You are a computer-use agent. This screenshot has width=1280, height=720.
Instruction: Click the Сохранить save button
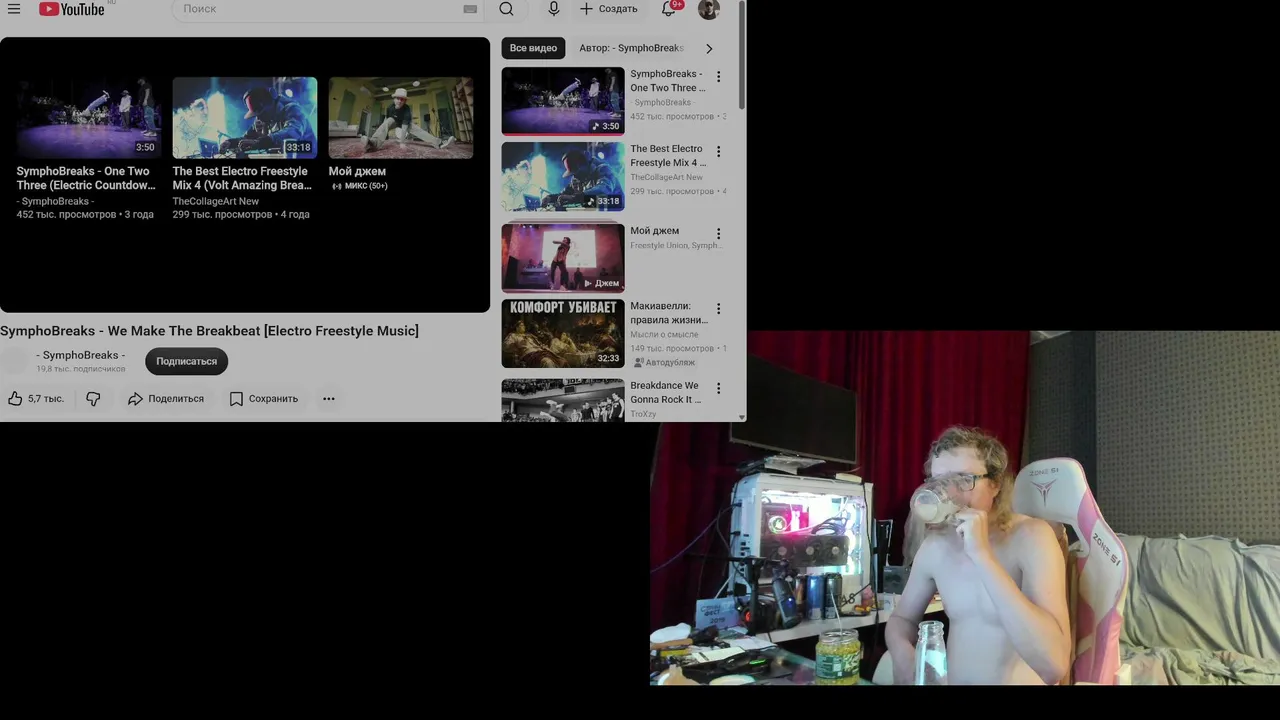[x=263, y=399]
